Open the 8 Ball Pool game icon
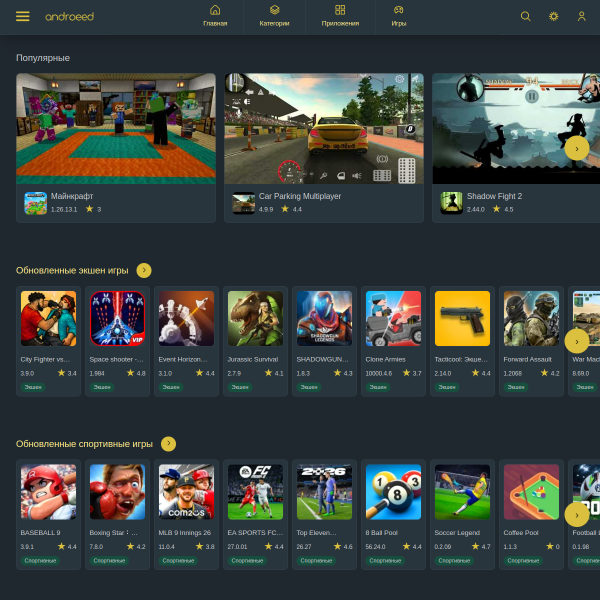The height and width of the screenshot is (600, 600). tap(393, 492)
